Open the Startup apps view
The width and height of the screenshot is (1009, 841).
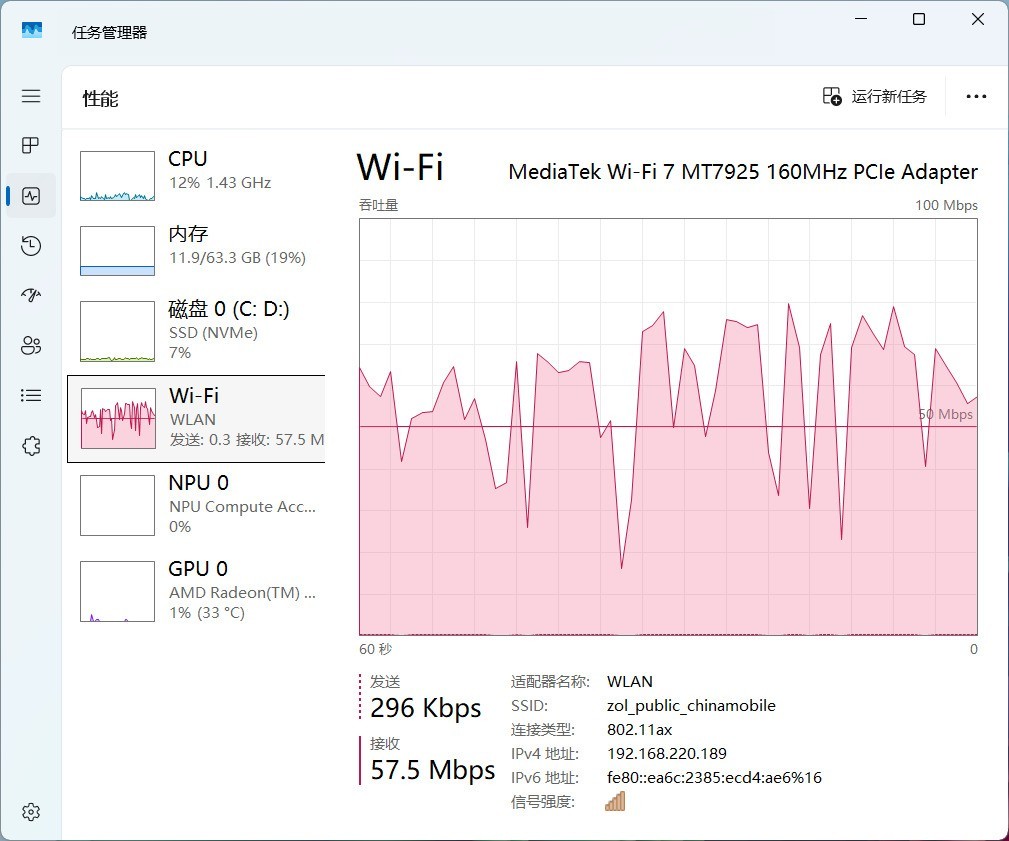click(30, 295)
